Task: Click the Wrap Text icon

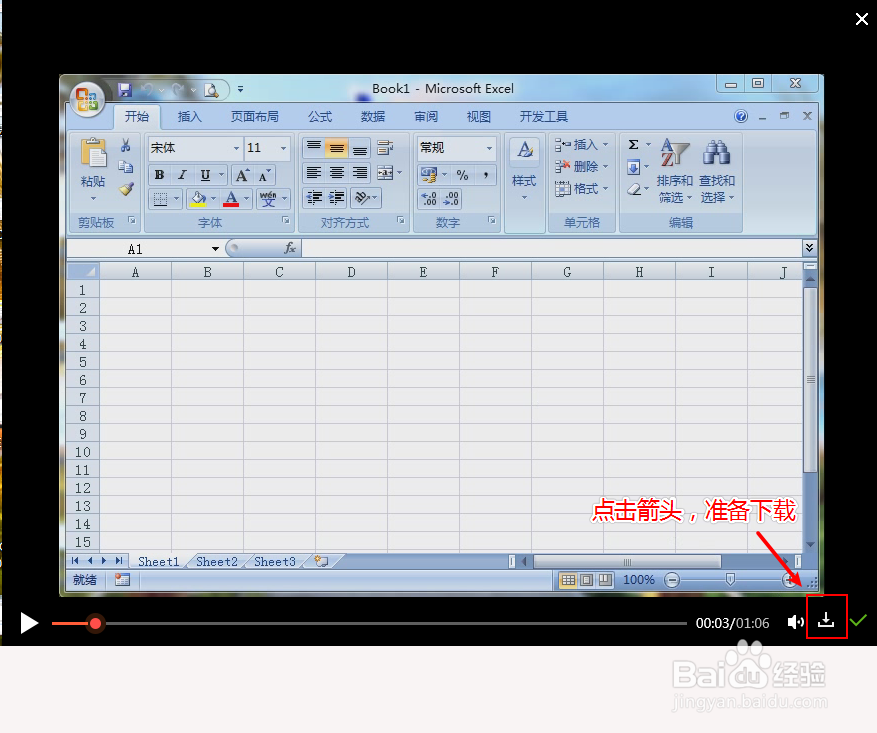Action: 385,148
